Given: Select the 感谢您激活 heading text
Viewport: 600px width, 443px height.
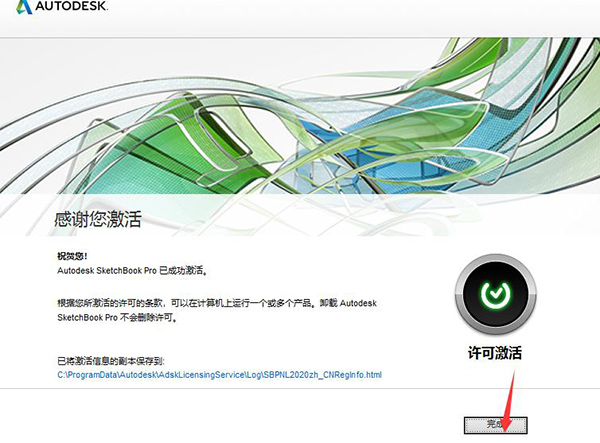Looking at the screenshot, I should pyautogui.click(x=98, y=219).
